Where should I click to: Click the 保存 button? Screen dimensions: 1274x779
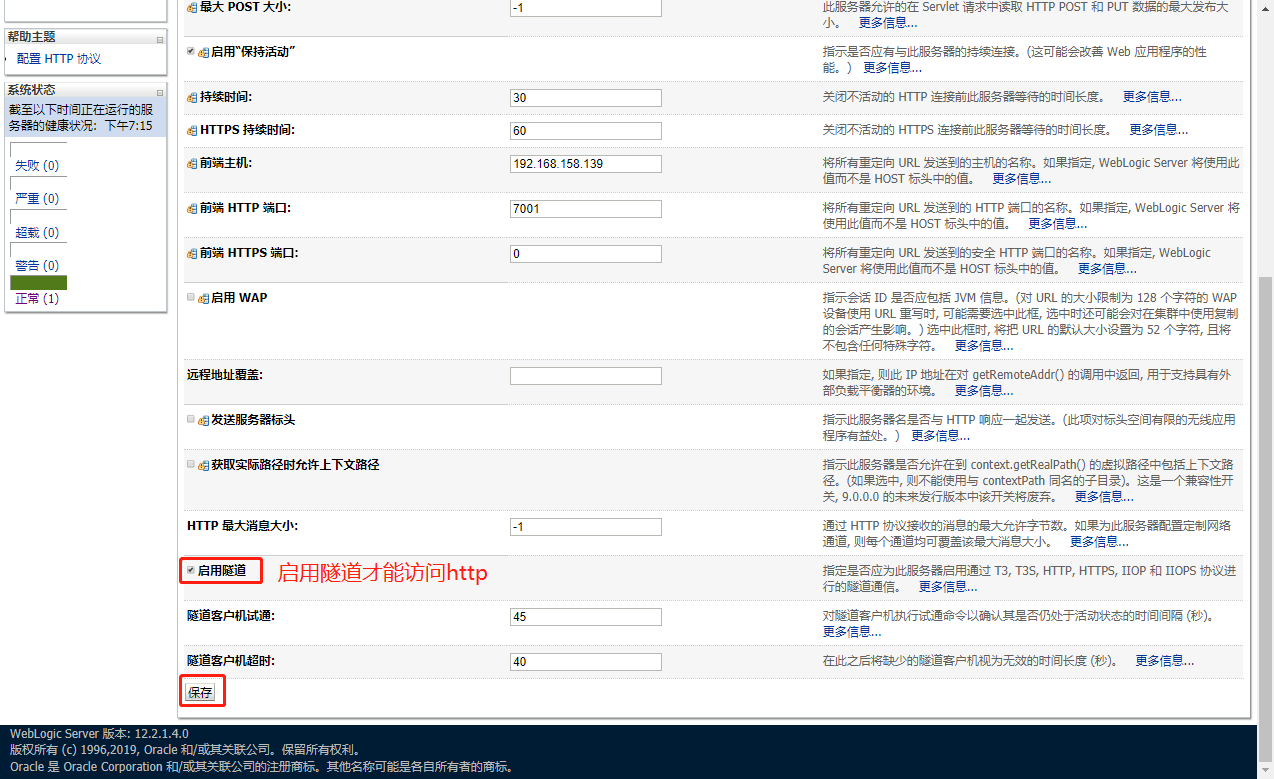pyautogui.click(x=201, y=692)
